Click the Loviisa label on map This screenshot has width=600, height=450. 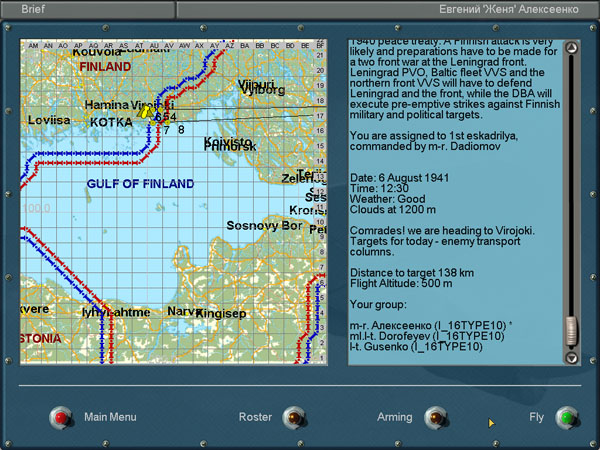49,119
